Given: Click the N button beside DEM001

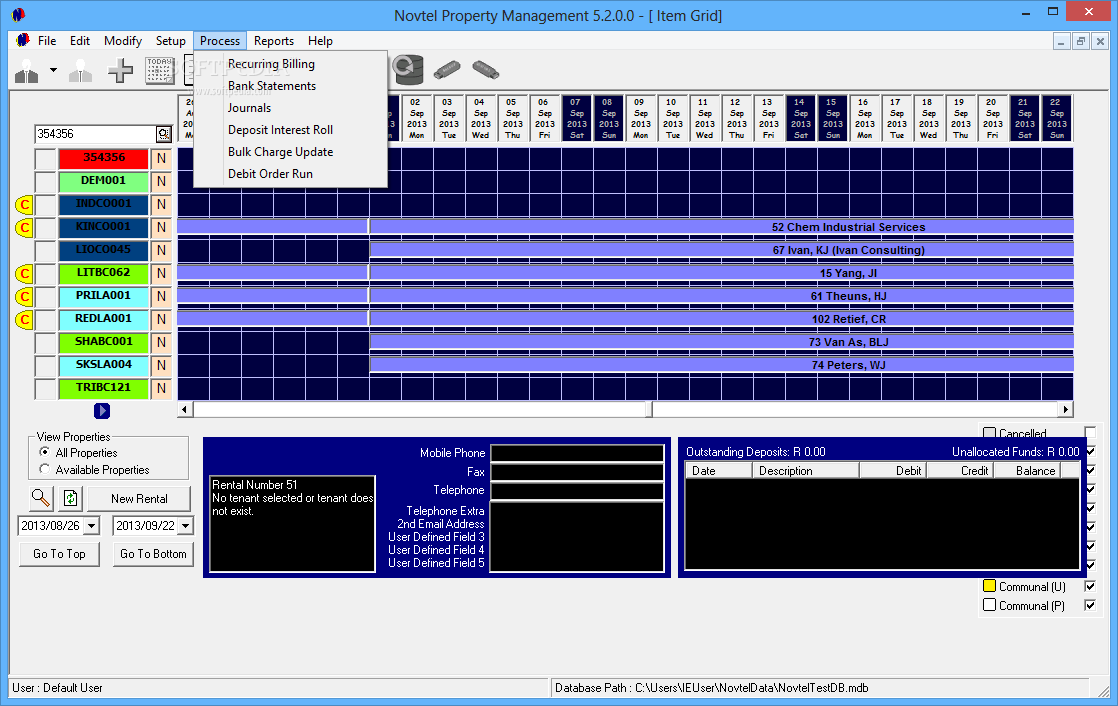Looking at the screenshot, I should (x=161, y=181).
